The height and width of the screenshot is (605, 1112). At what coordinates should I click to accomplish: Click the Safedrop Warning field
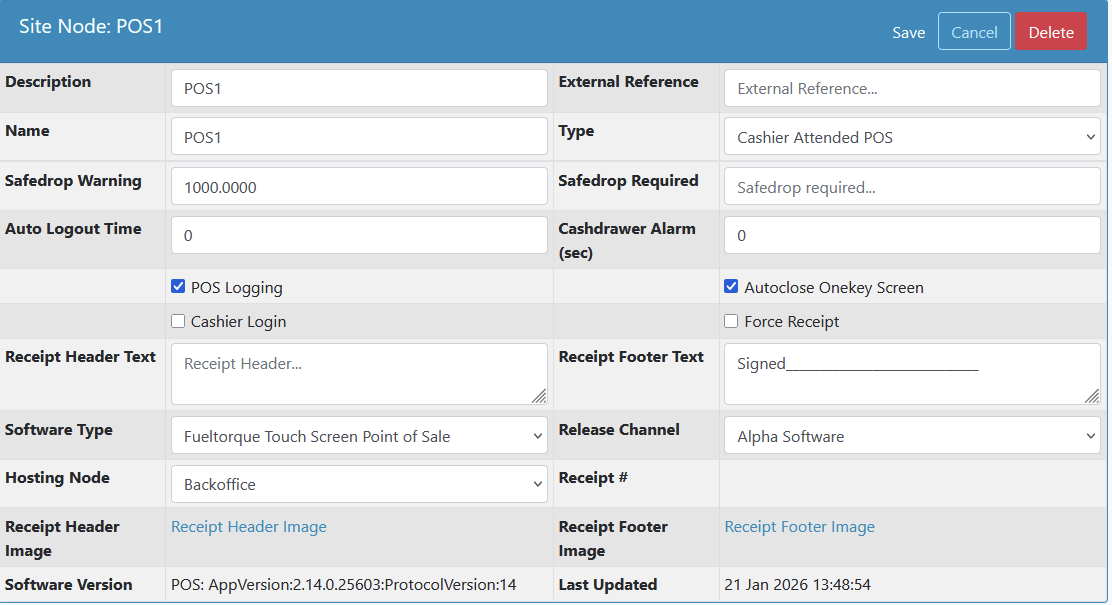click(359, 187)
